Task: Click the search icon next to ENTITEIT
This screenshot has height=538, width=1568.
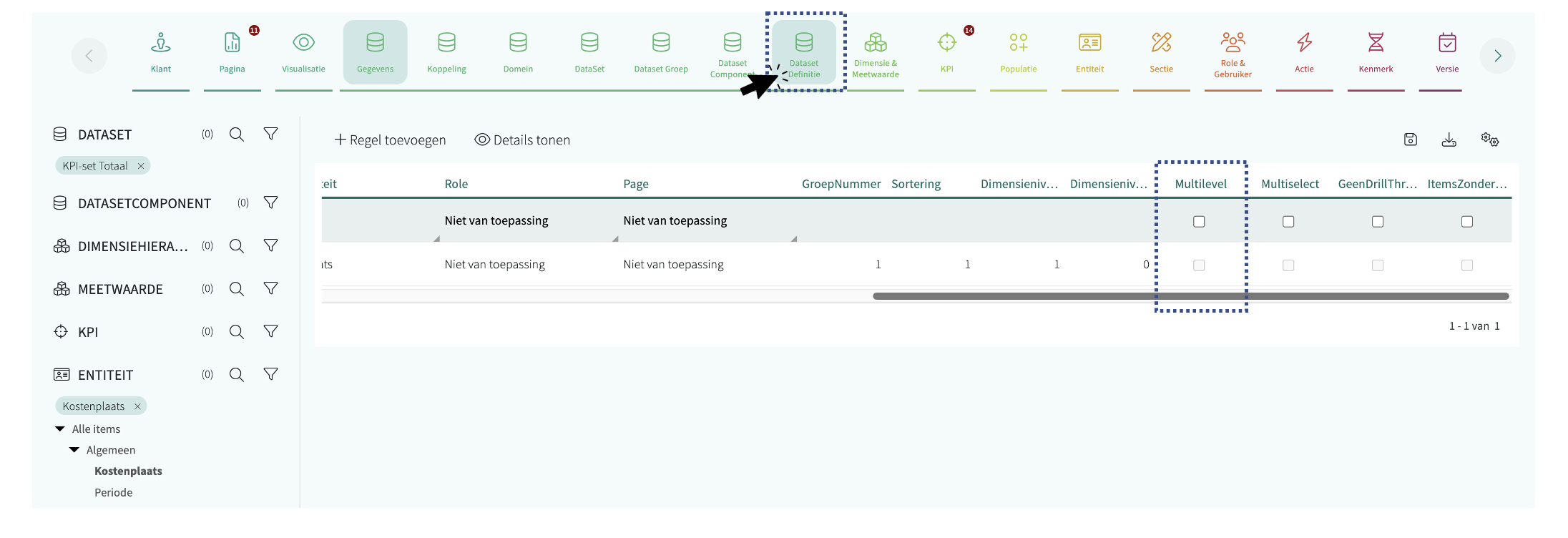Action: (237, 375)
